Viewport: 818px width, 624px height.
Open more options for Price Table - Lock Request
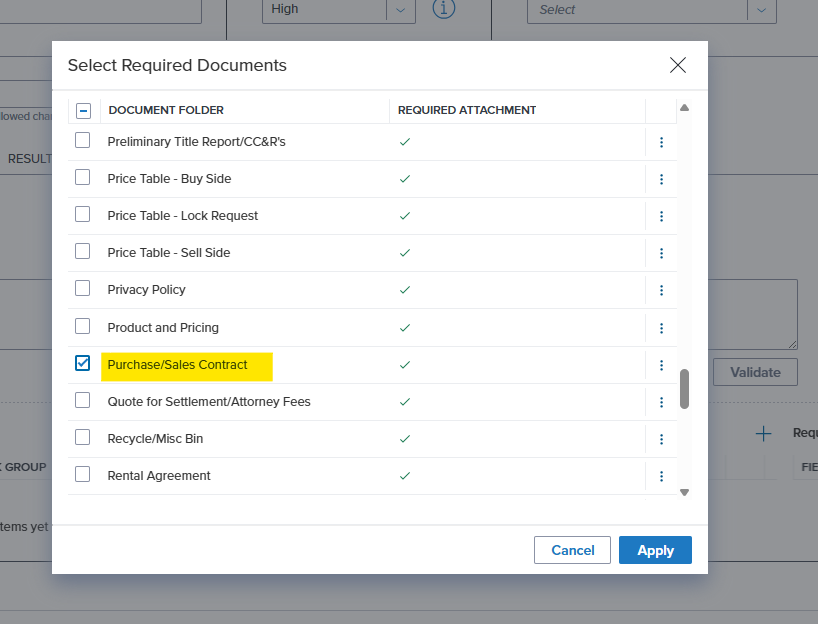[661, 216]
